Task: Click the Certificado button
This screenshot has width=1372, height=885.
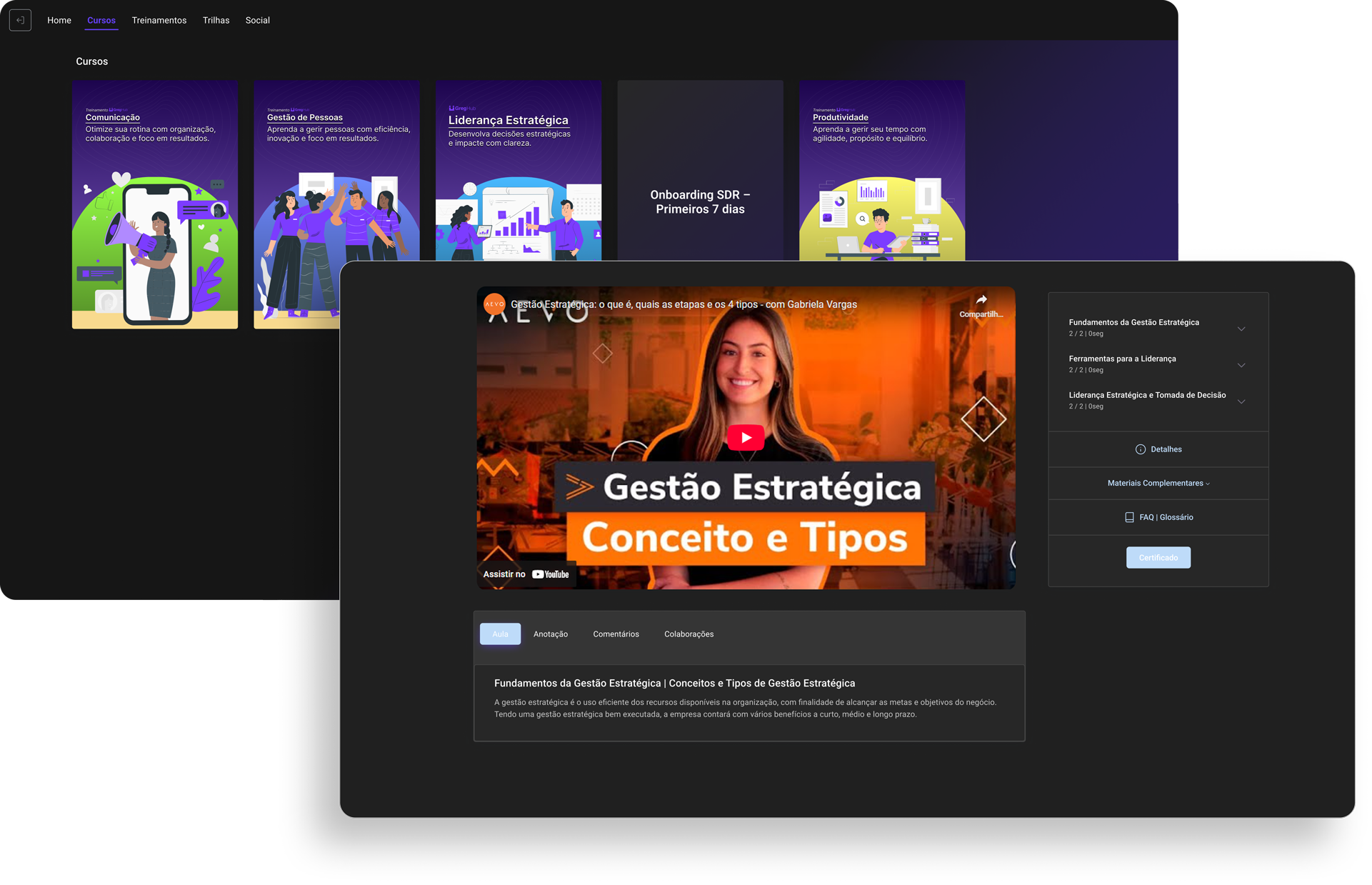Action: [x=1158, y=558]
